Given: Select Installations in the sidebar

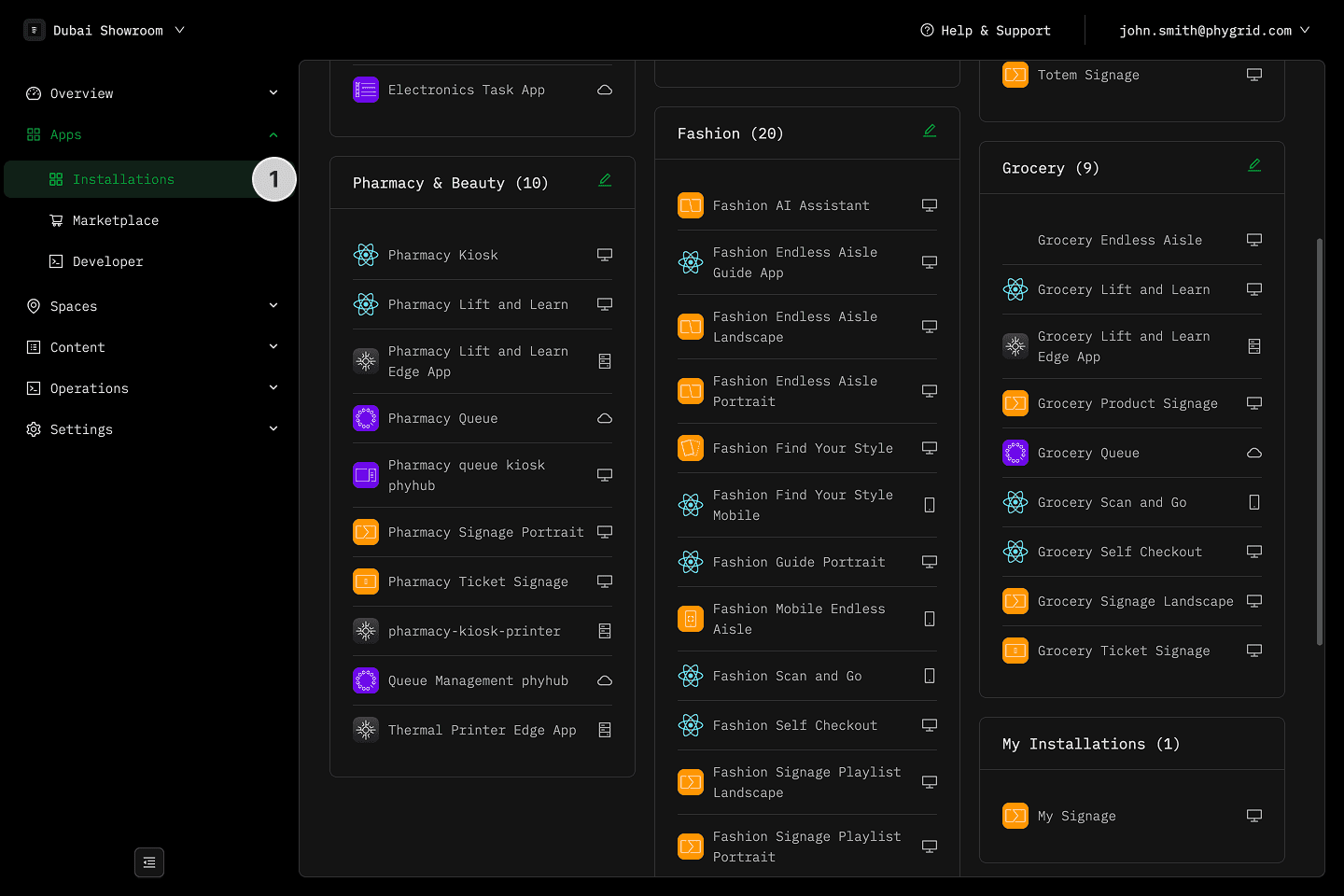Looking at the screenshot, I should (x=149, y=179).
